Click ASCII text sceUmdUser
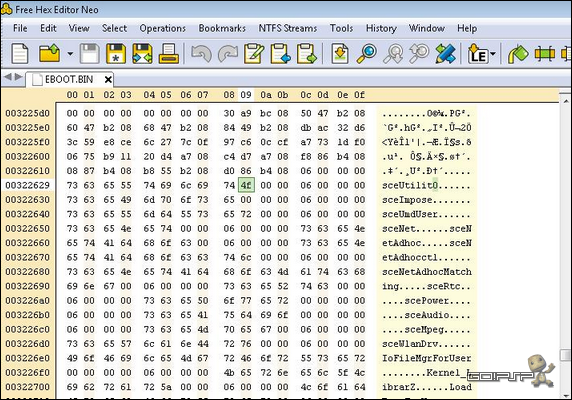The height and width of the screenshot is (400, 572). (x=410, y=214)
